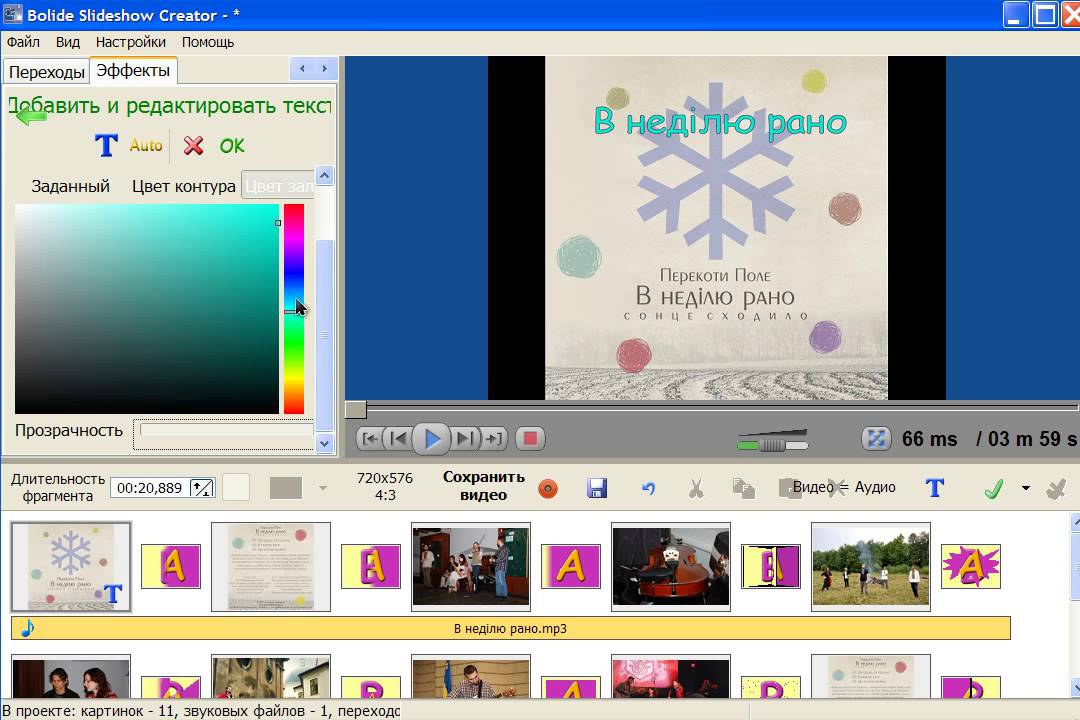Click the blue T add-text icon in Effects panel
This screenshot has height=720, width=1080.
106,145
